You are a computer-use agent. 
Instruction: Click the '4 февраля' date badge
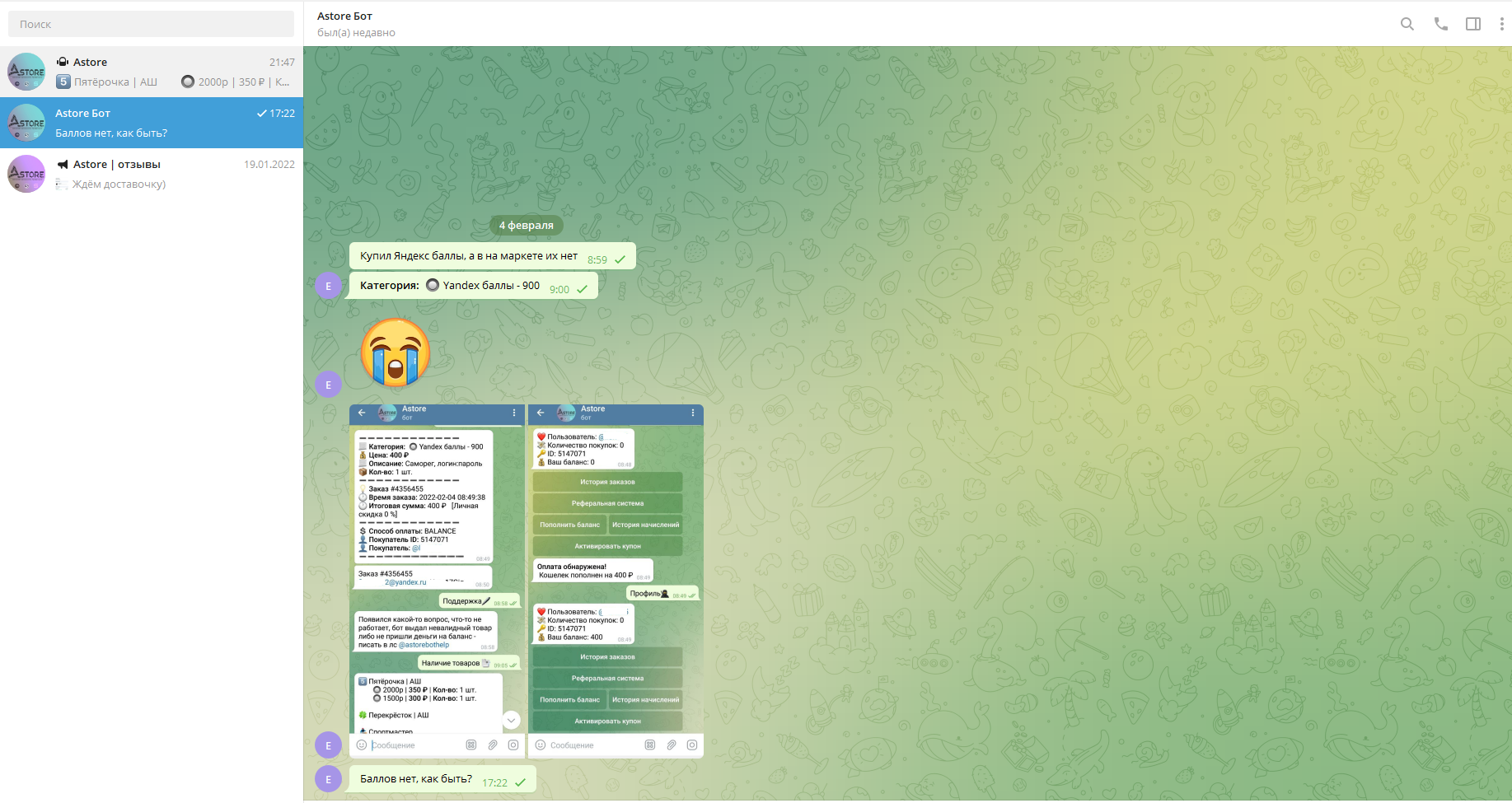[x=527, y=225]
